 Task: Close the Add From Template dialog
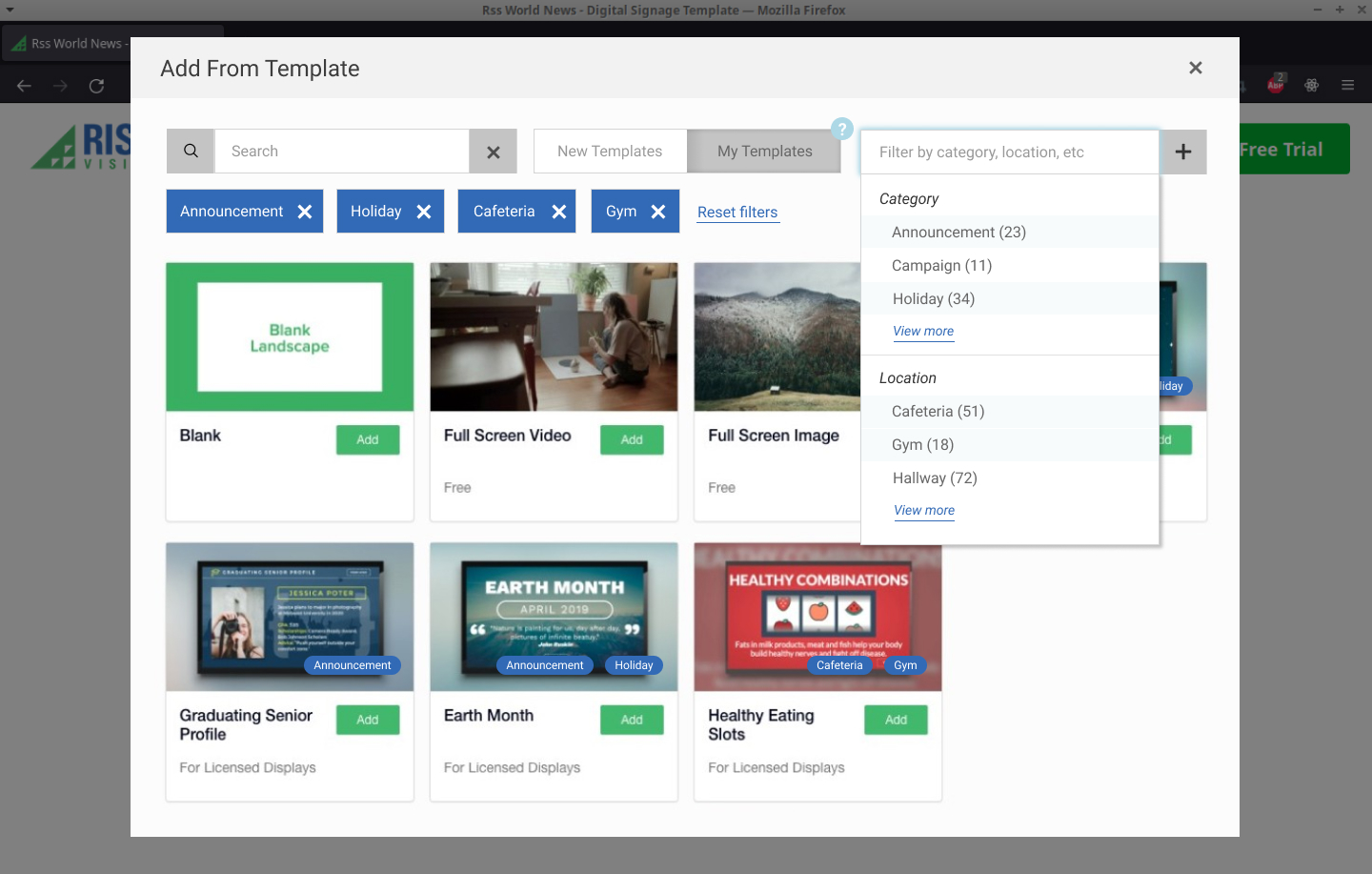[1196, 68]
